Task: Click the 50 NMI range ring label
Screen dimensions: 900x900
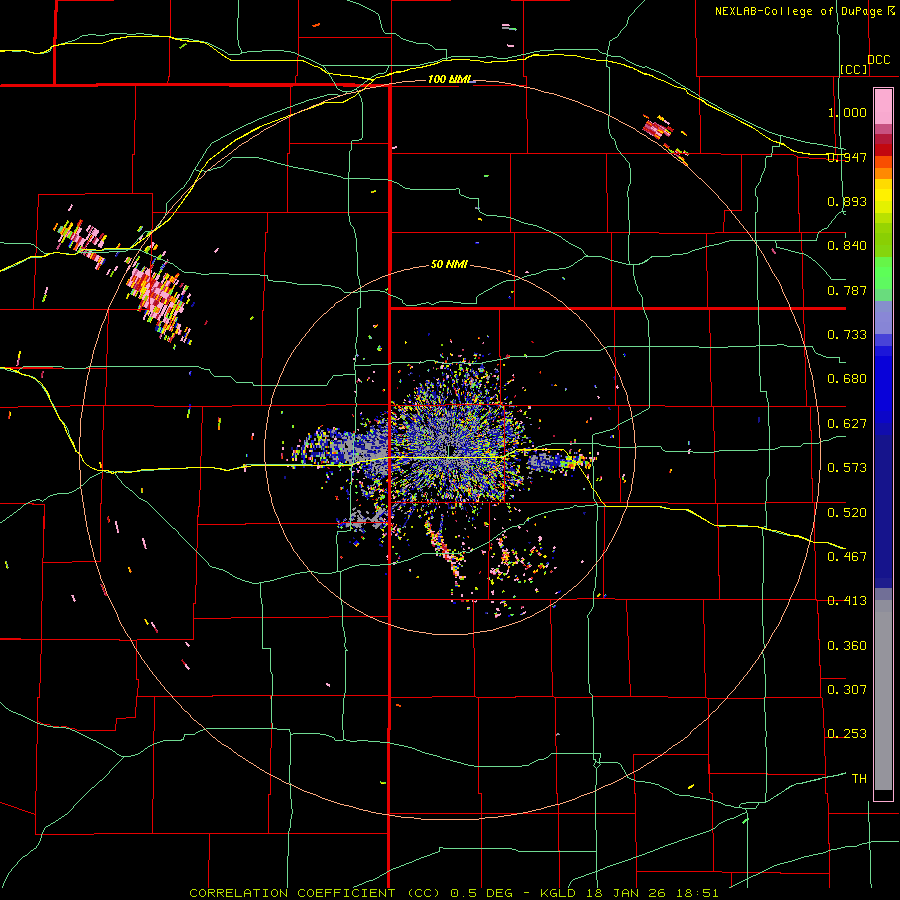Action: tap(449, 264)
